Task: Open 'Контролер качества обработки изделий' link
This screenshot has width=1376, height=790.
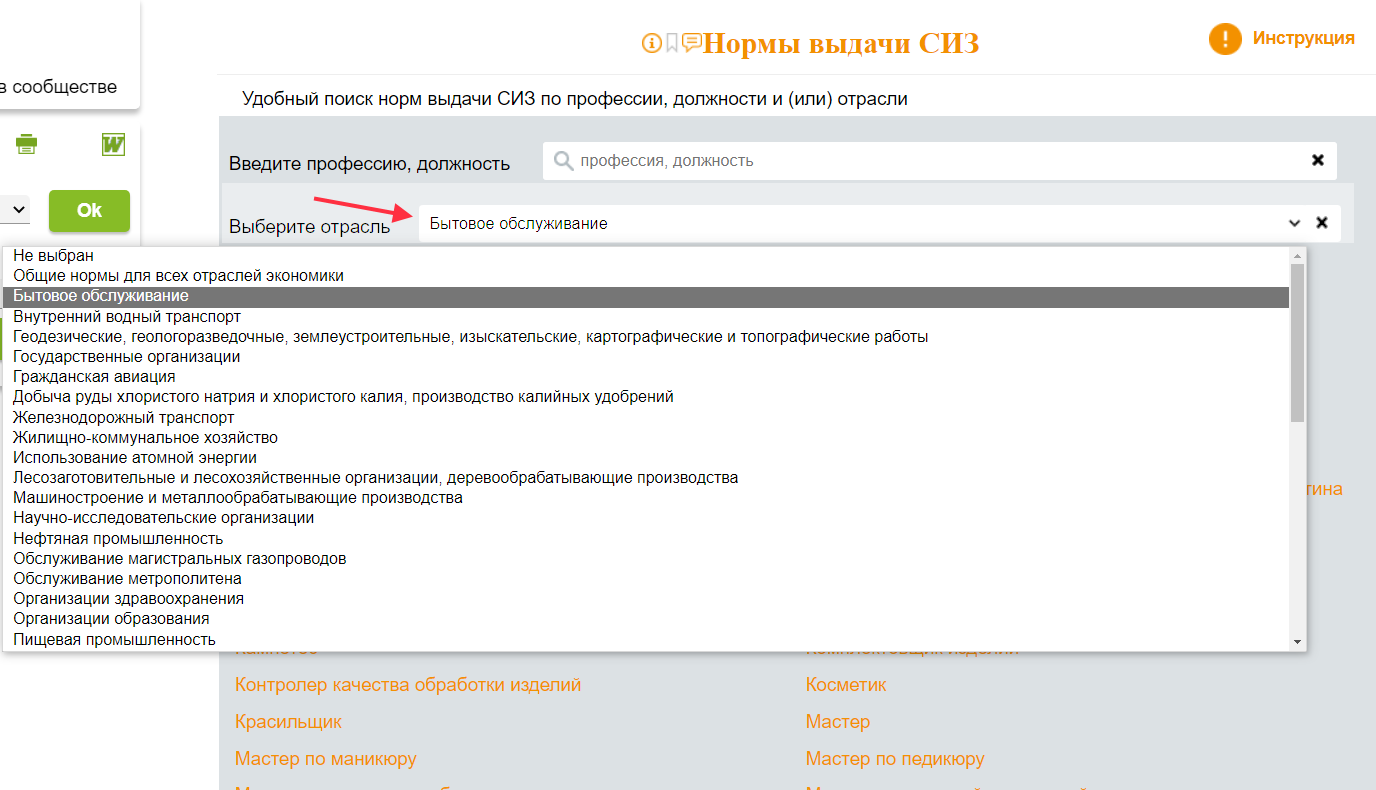Action: click(408, 685)
